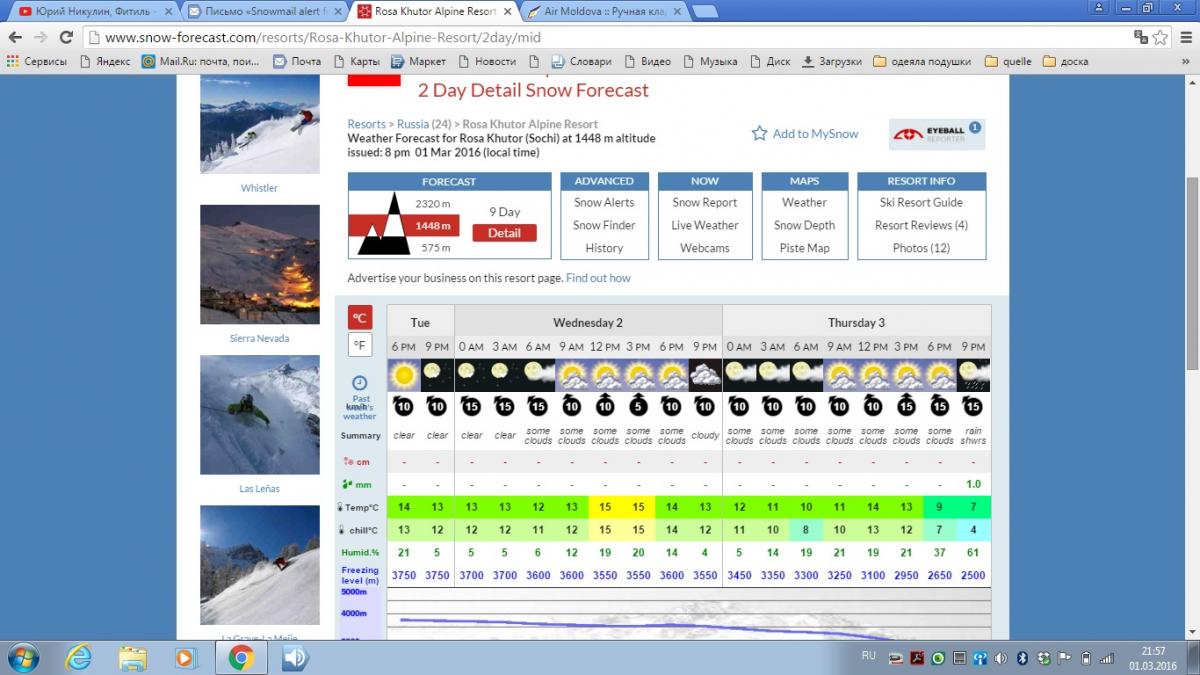The image size is (1200, 675).
Task: Click the Tuesday 6 PM sunny weather icon
Action: (x=404, y=375)
